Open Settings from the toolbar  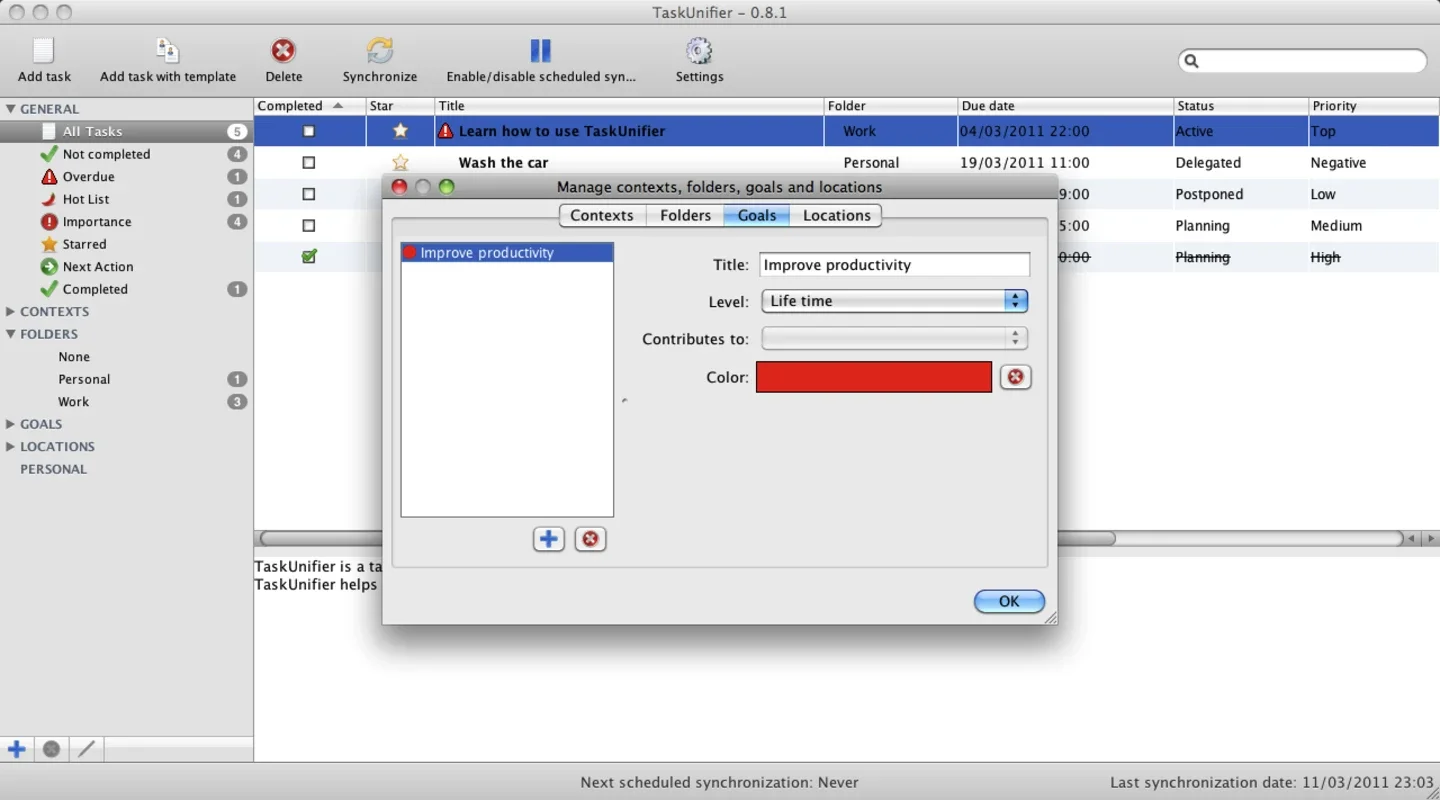[699, 50]
